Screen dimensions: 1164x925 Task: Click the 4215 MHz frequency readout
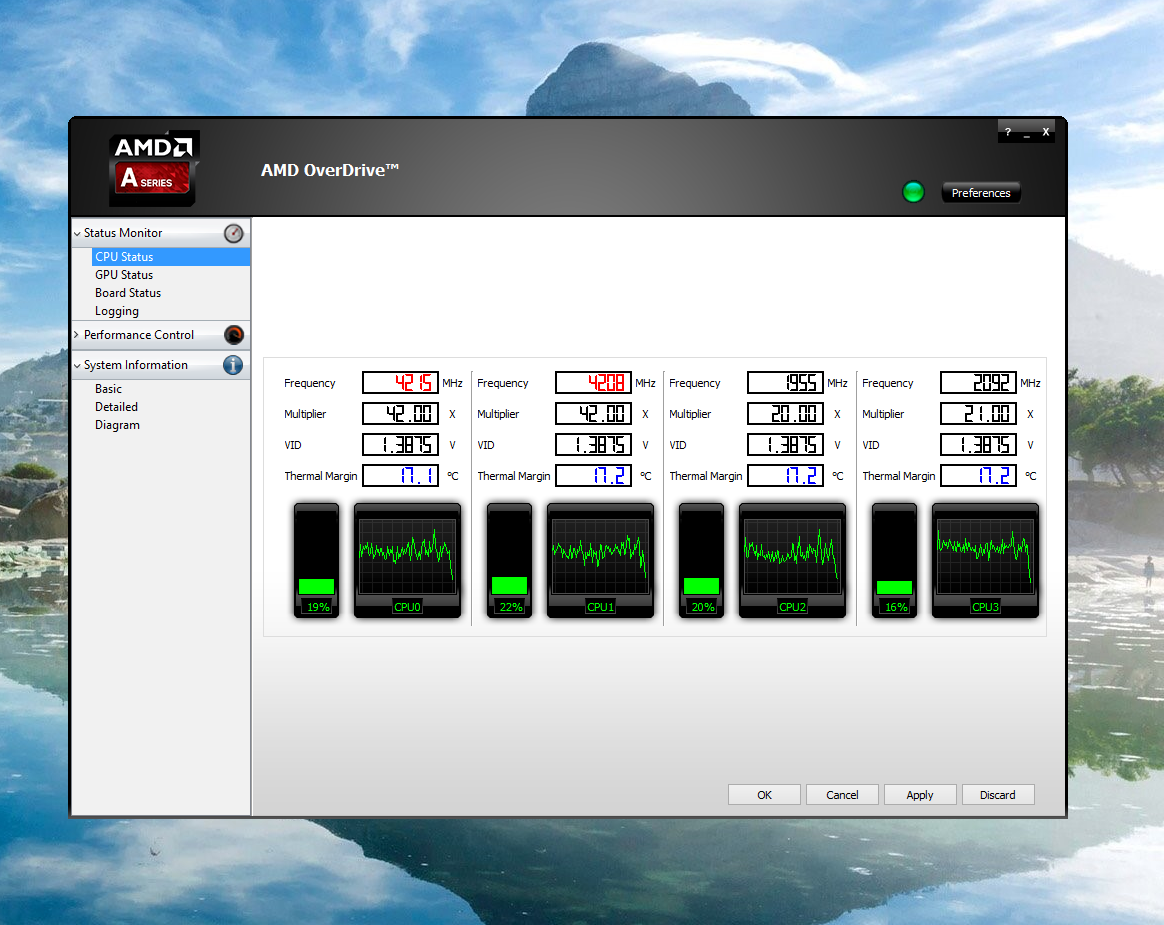[400, 383]
